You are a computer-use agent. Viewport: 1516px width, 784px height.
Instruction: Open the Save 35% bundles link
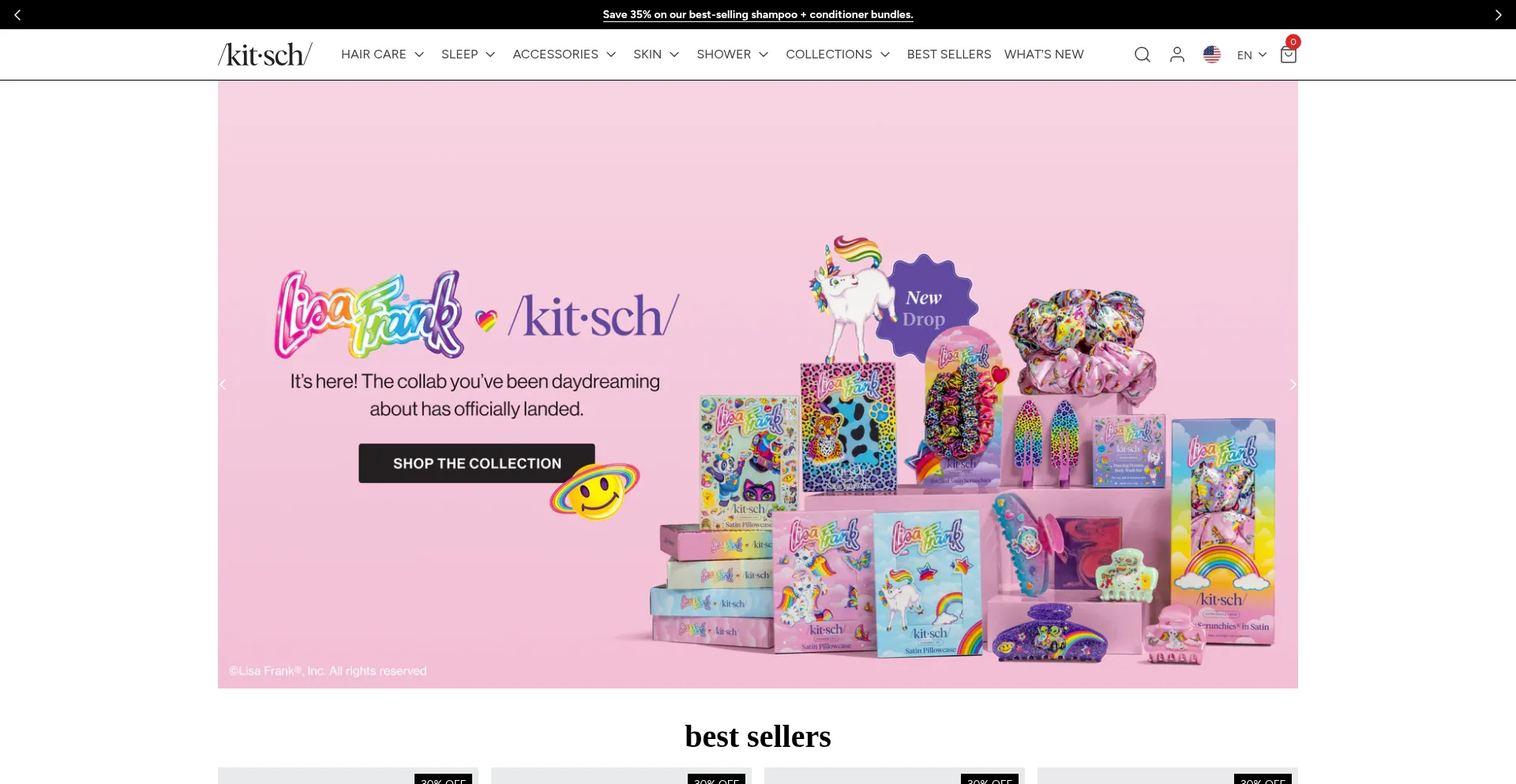(x=758, y=15)
